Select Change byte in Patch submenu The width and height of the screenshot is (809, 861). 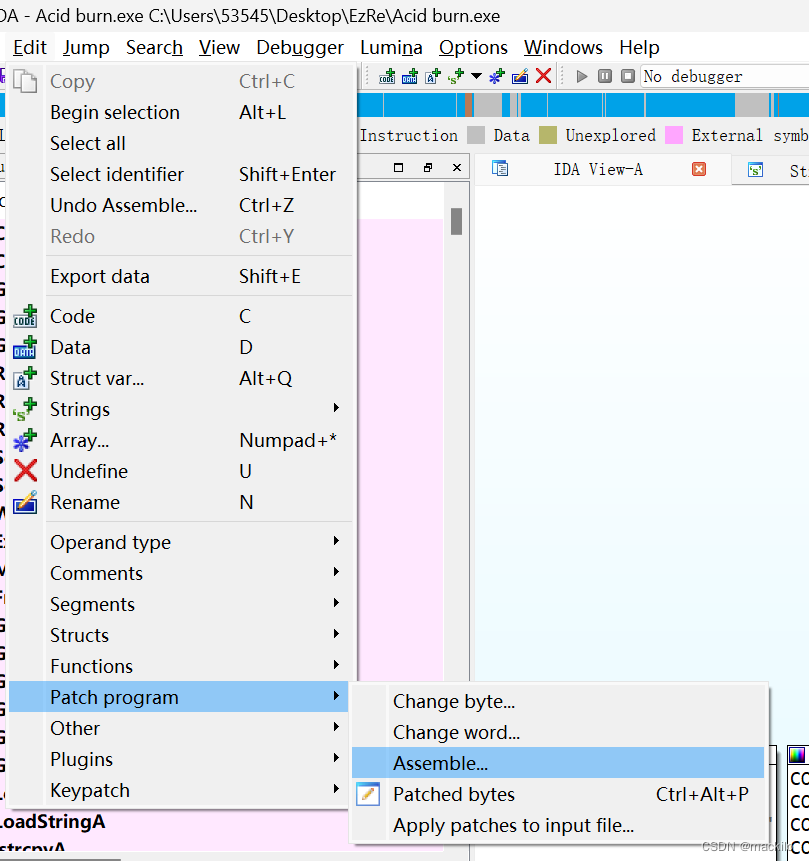pos(558,701)
